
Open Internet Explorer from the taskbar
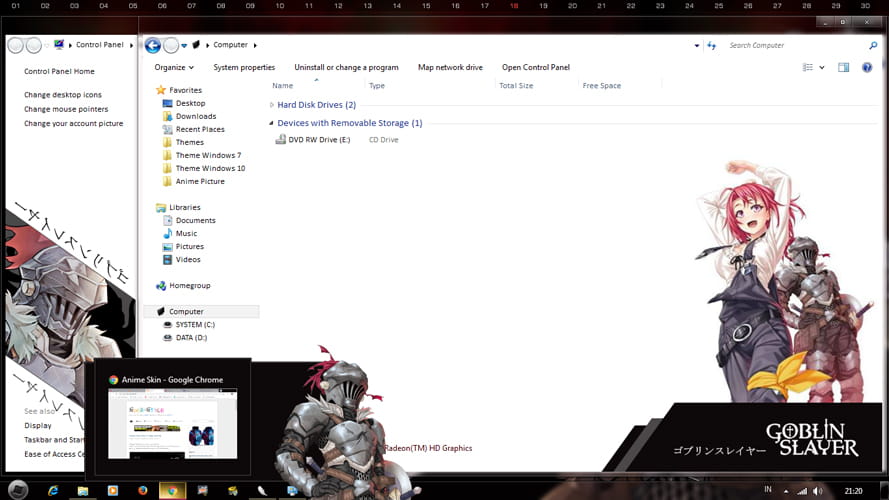(x=54, y=491)
